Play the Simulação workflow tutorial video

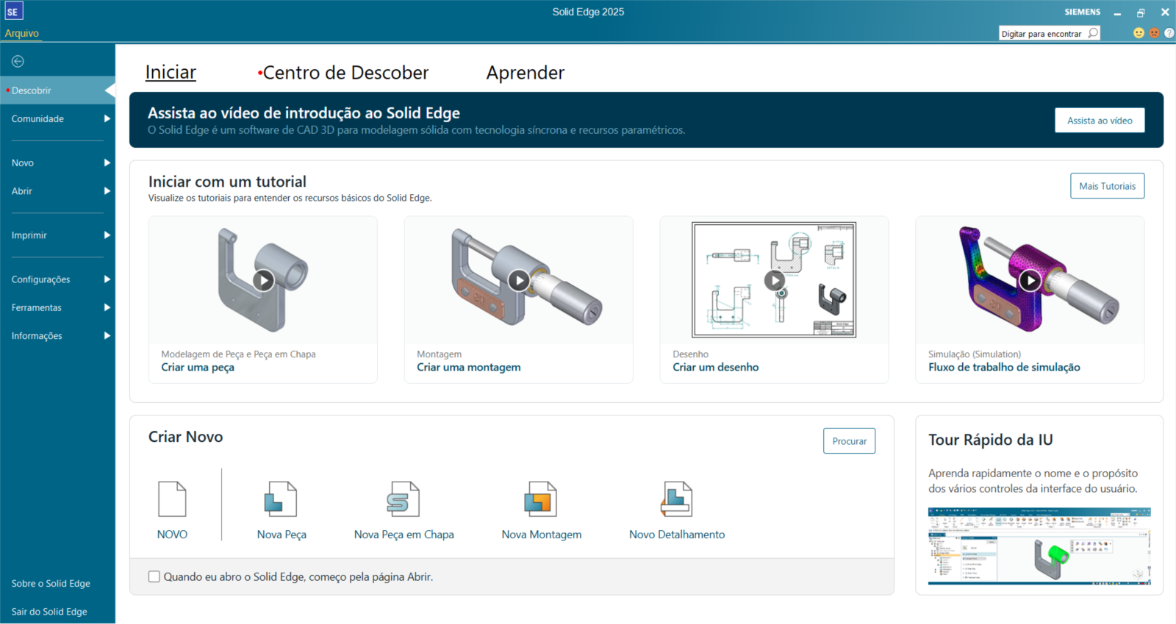(x=1030, y=280)
